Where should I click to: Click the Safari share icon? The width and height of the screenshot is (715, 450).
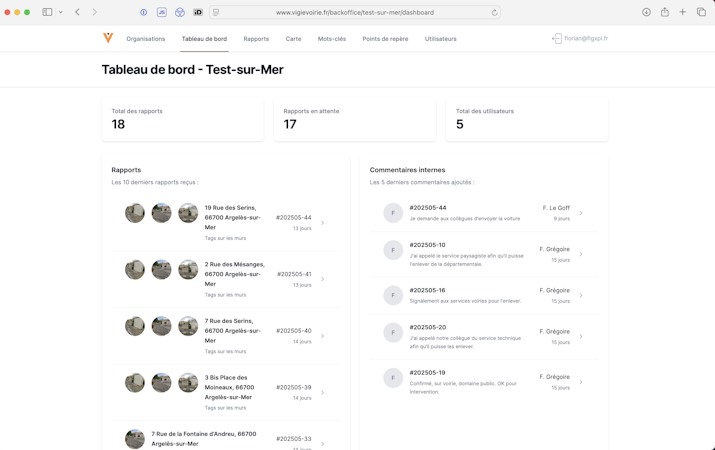click(665, 12)
